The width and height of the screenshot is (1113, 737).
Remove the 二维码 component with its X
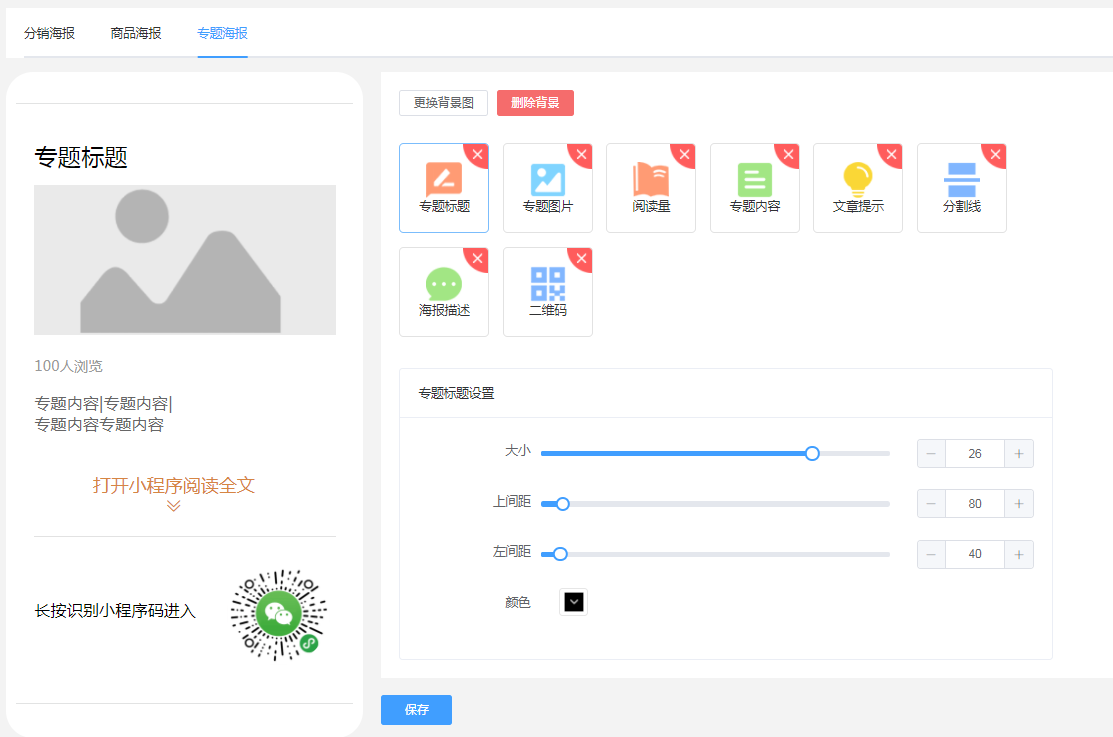click(581, 258)
